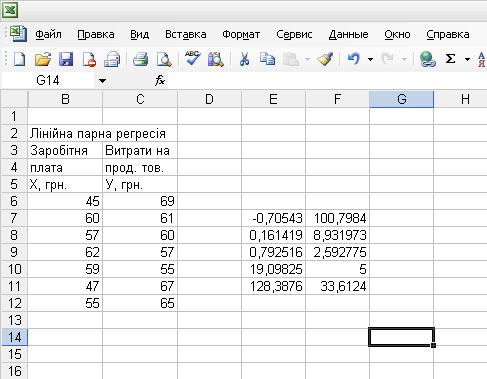This screenshot has width=487, height=379.
Task: Click the fx Insert Function button
Action: pyautogui.click(x=160, y=80)
